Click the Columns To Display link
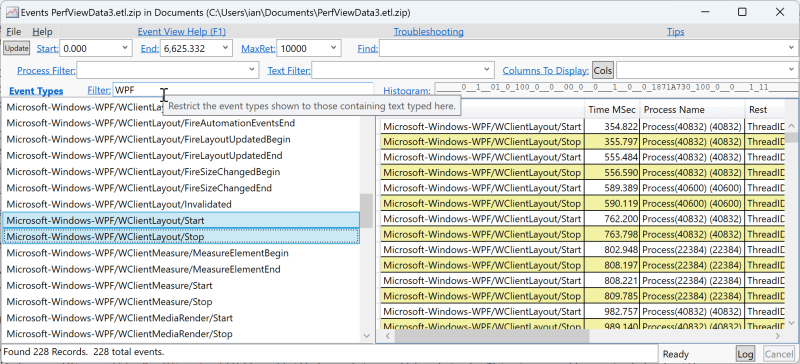 tap(546, 70)
